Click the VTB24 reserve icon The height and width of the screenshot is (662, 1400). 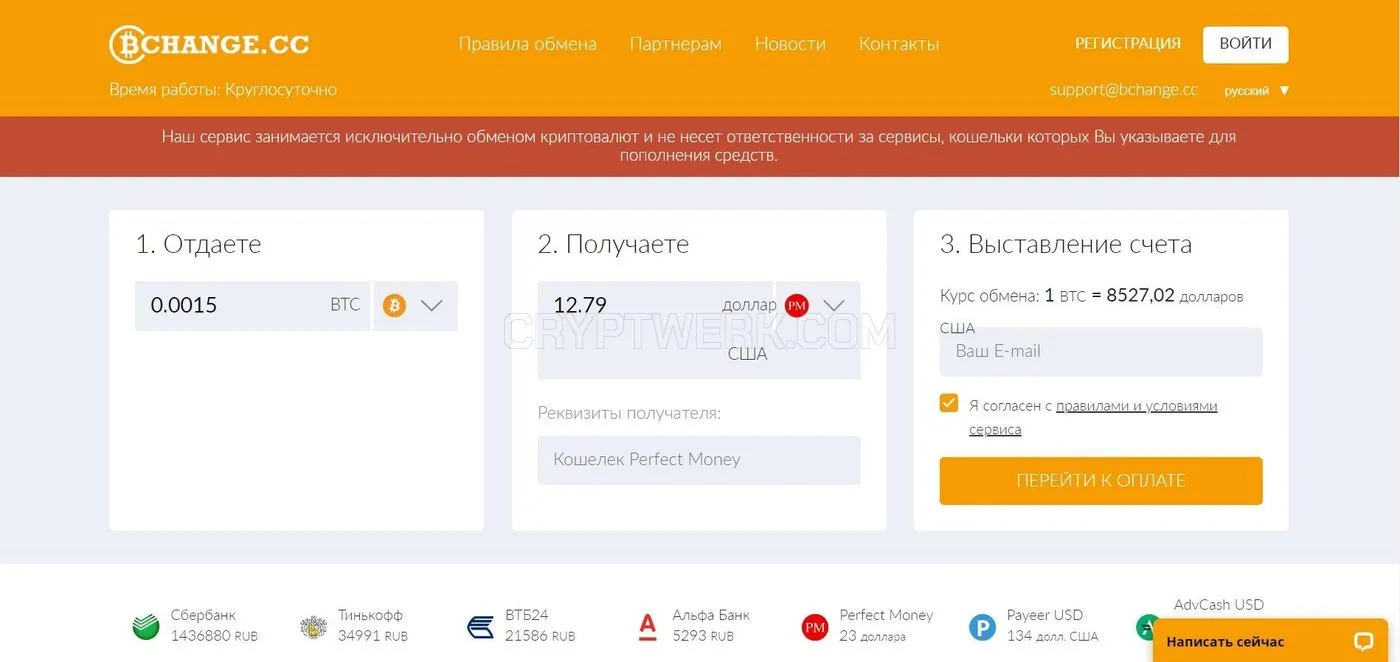coord(480,627)
